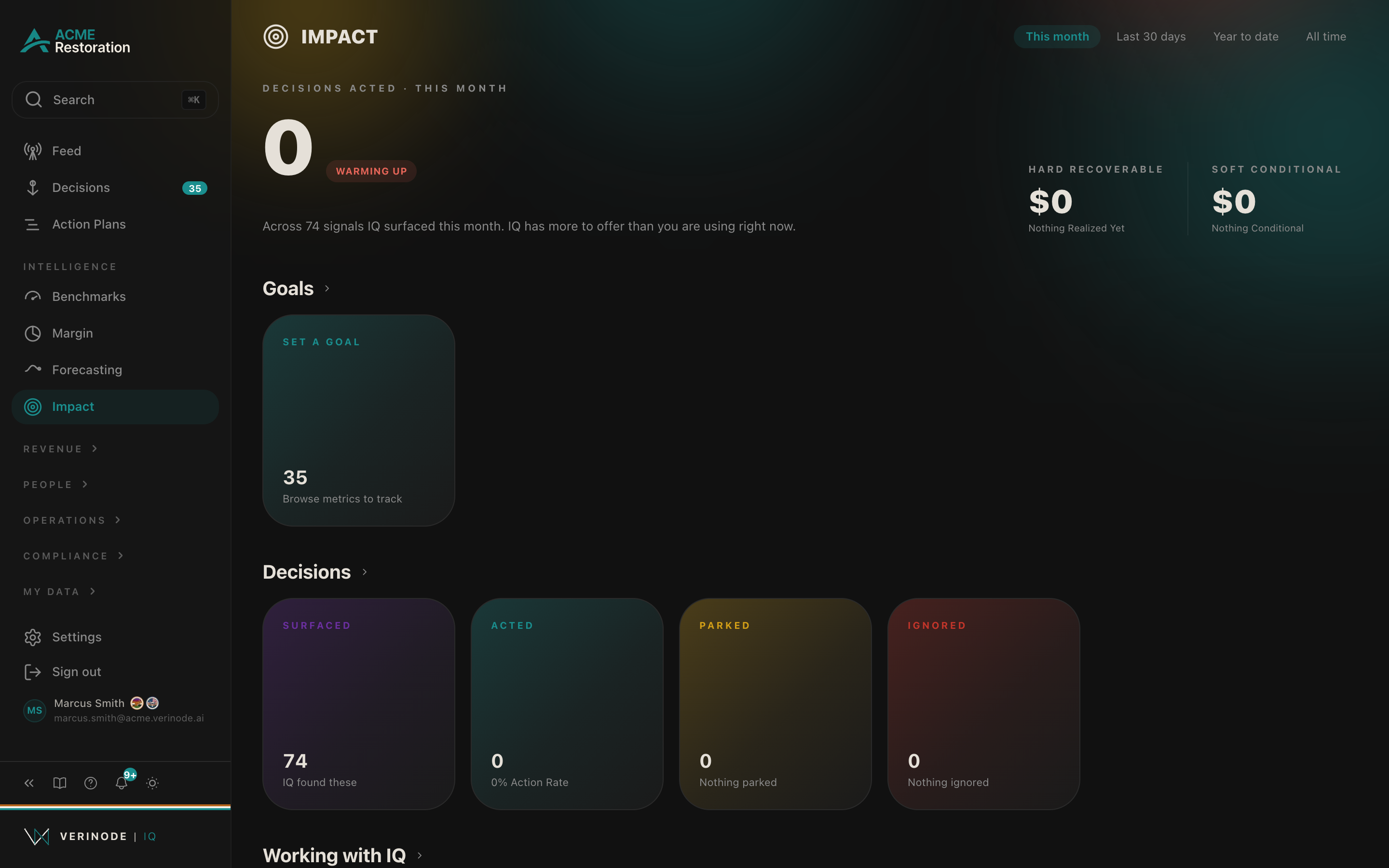The height and width of the screenshot is (868, 1389).
Task: Open Working with IQ chevron
Action: [x=420, y=855]
